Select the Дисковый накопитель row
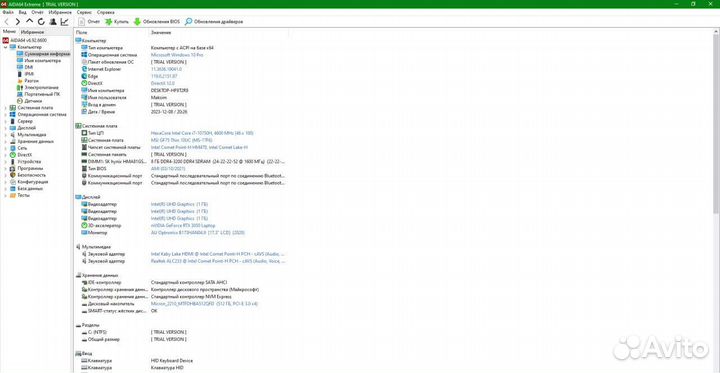Image resolution: width=720 pixels, height=373 pixels. (170, 304)
